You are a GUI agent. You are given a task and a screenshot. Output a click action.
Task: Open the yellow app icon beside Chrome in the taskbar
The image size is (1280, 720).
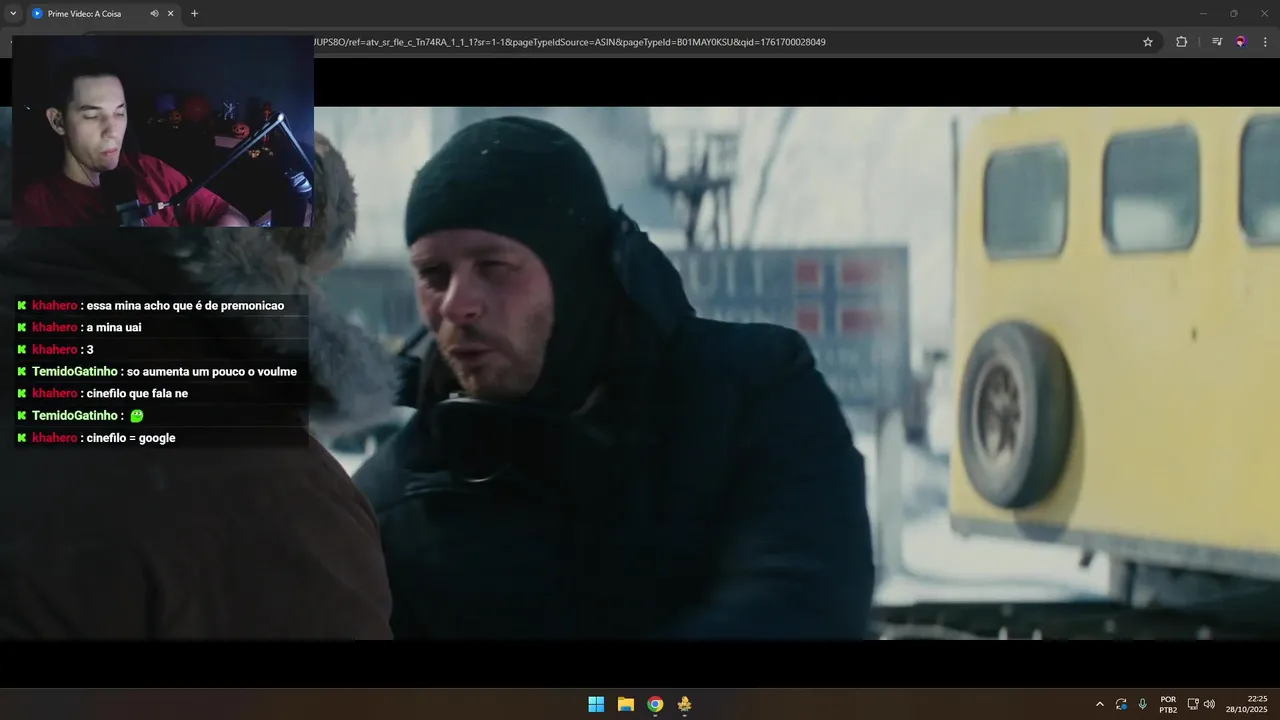[x=684, y=704]
